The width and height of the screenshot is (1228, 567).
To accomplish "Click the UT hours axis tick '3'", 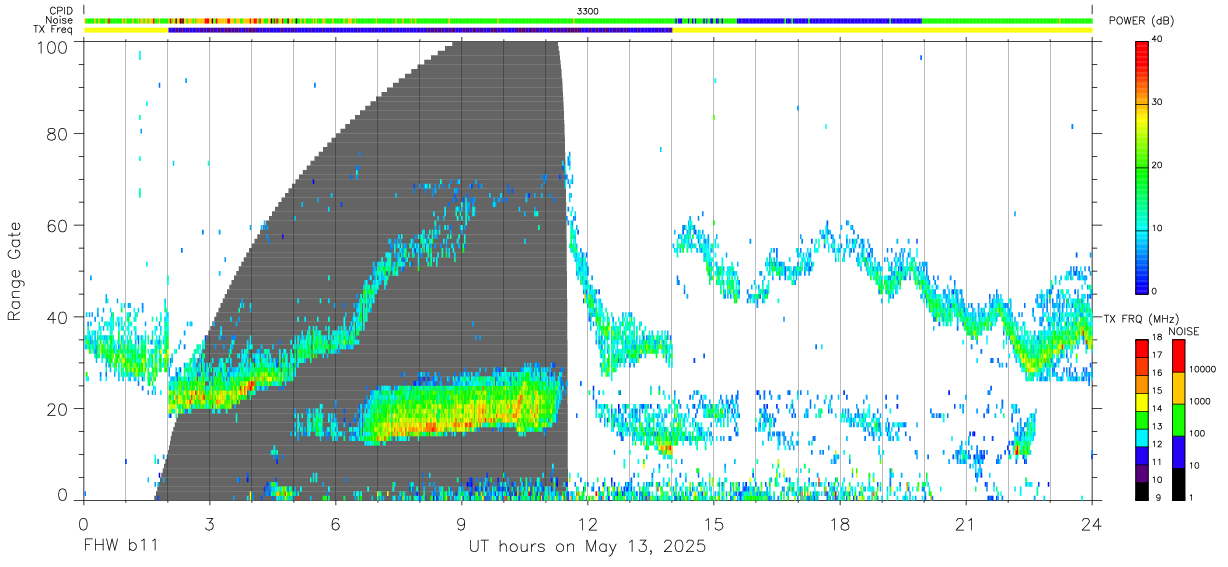I will [209, 524].
